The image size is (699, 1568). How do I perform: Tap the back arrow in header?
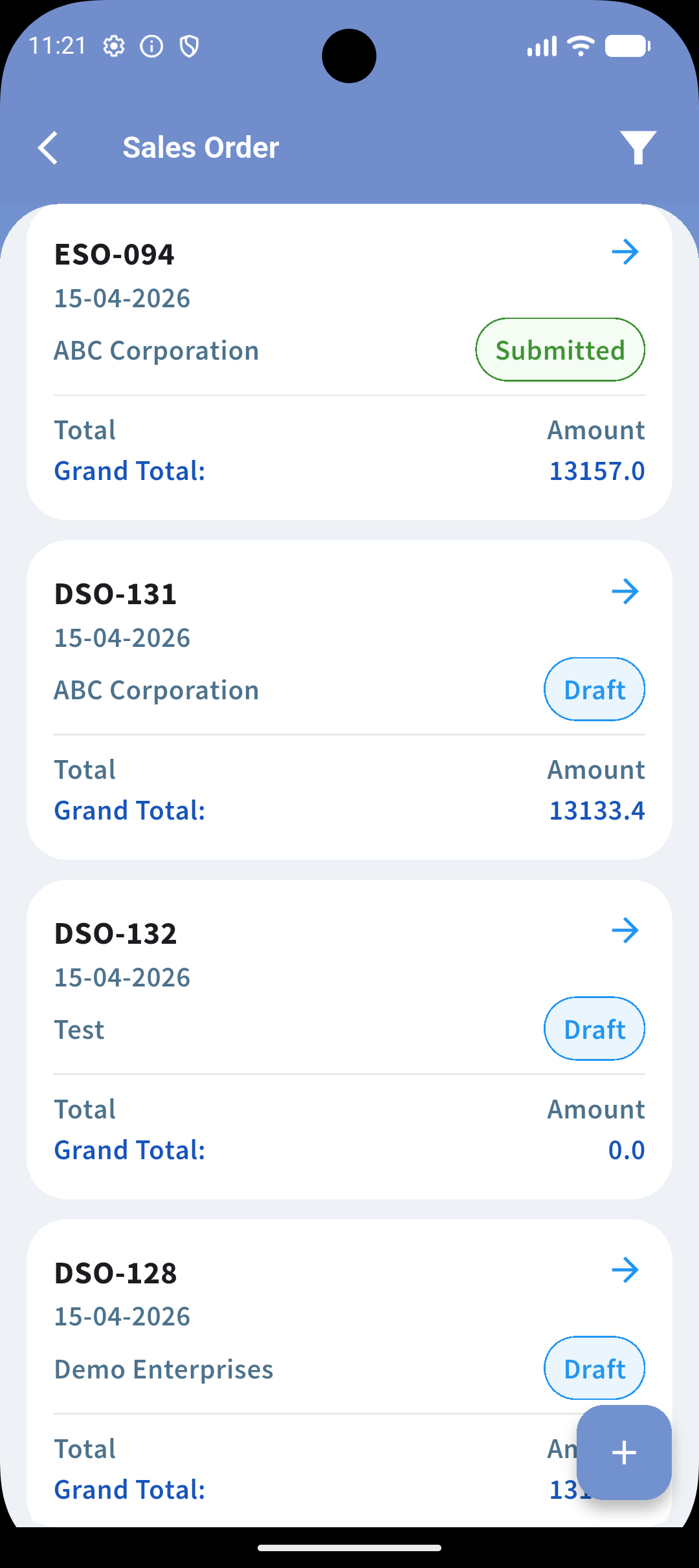pyautogui.click(x=48, y=148)
